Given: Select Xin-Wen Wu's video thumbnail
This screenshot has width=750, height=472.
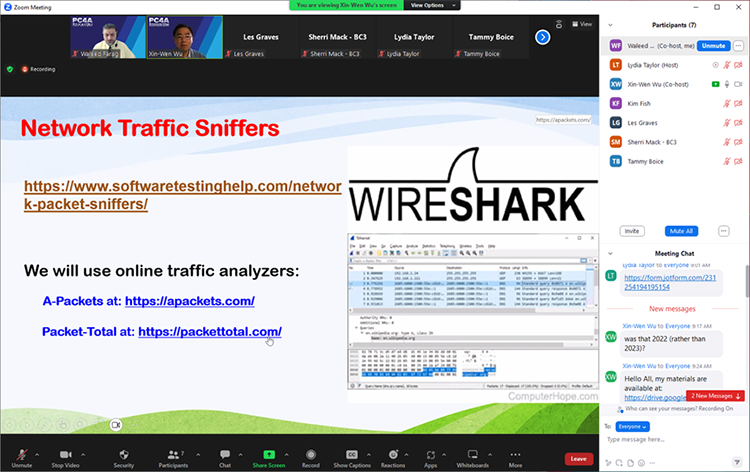Looking at the screenshot, I should (x=185, y=37).
